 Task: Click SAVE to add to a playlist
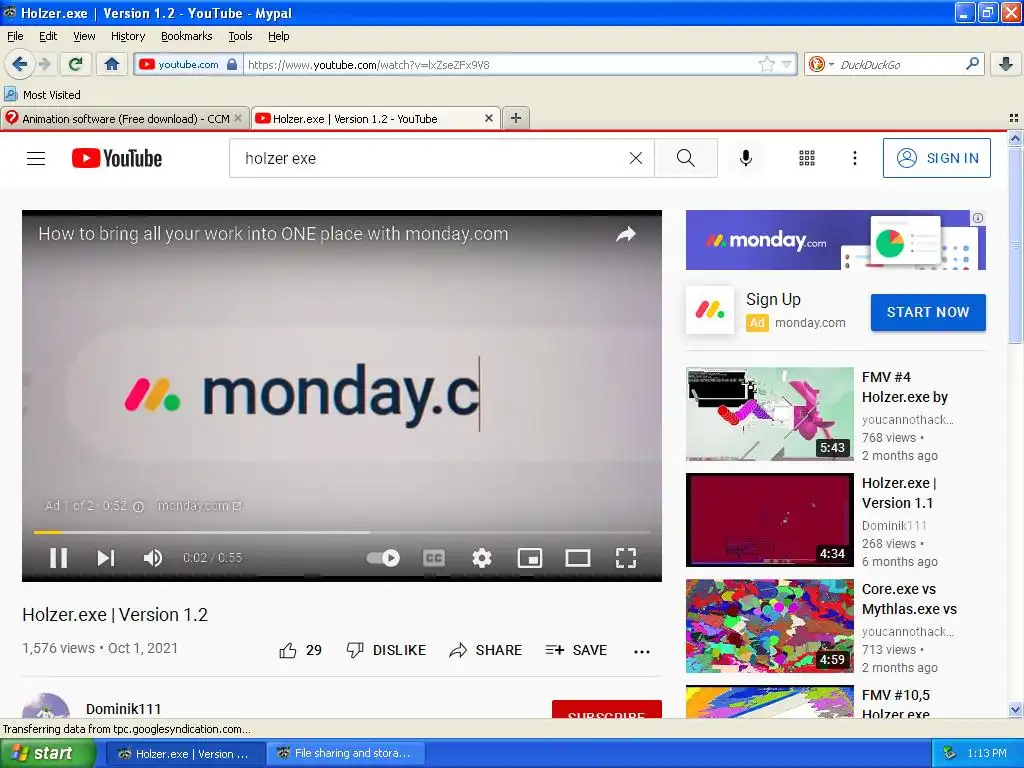point(576,650)
